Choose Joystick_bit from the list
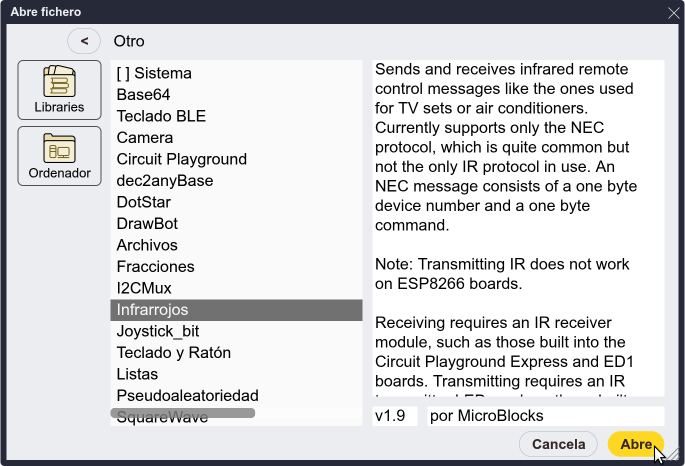The height and width of the screenshot is (466, 685). coord(236,331)
